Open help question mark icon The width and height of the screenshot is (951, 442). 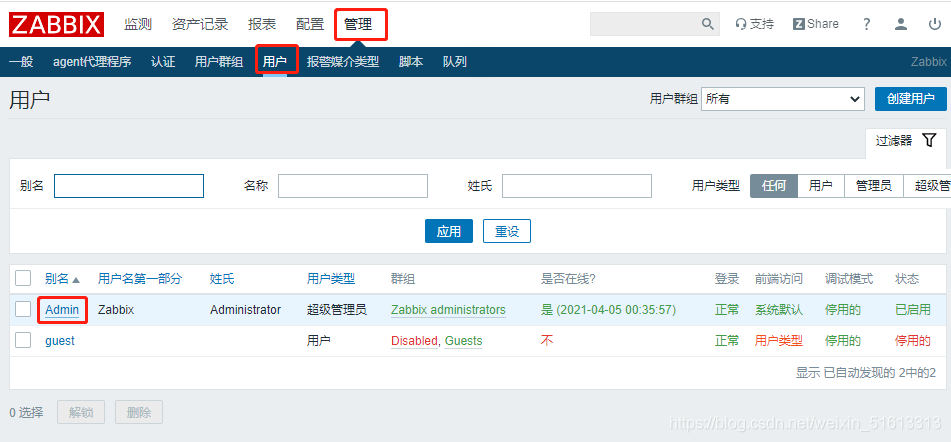[867, 24]
